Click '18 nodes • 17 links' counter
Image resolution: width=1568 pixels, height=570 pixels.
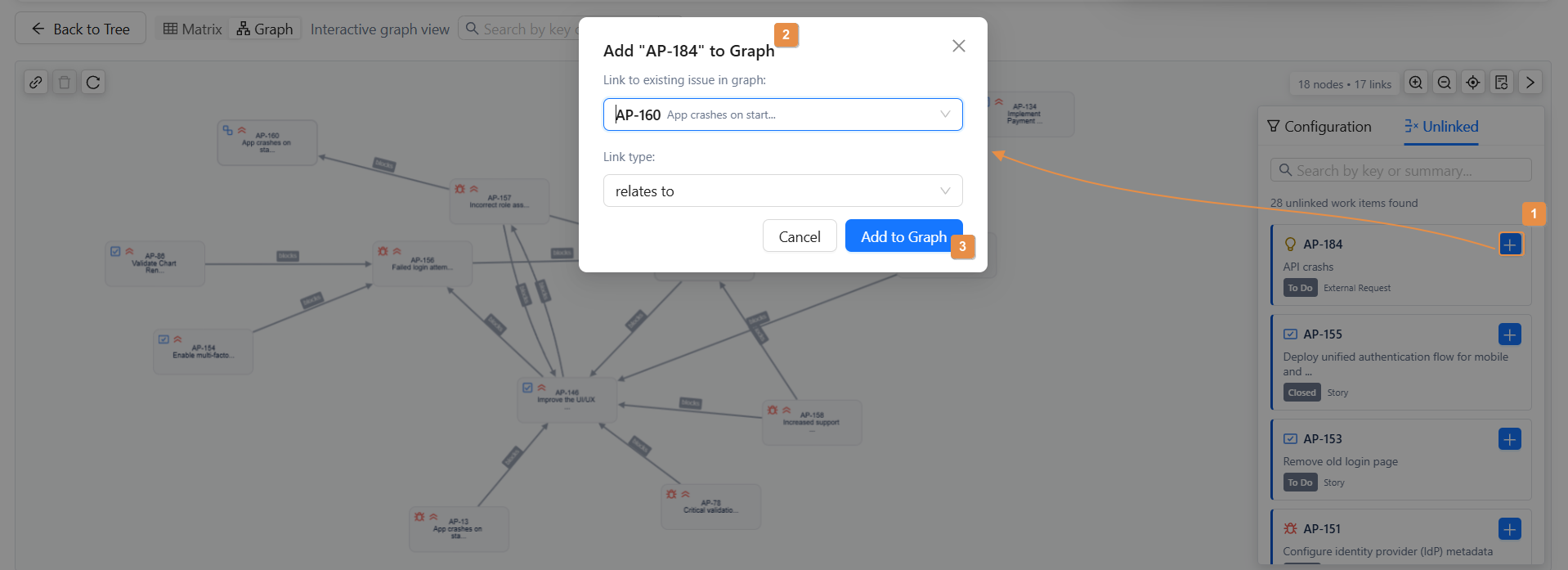tap(1344, 84)
